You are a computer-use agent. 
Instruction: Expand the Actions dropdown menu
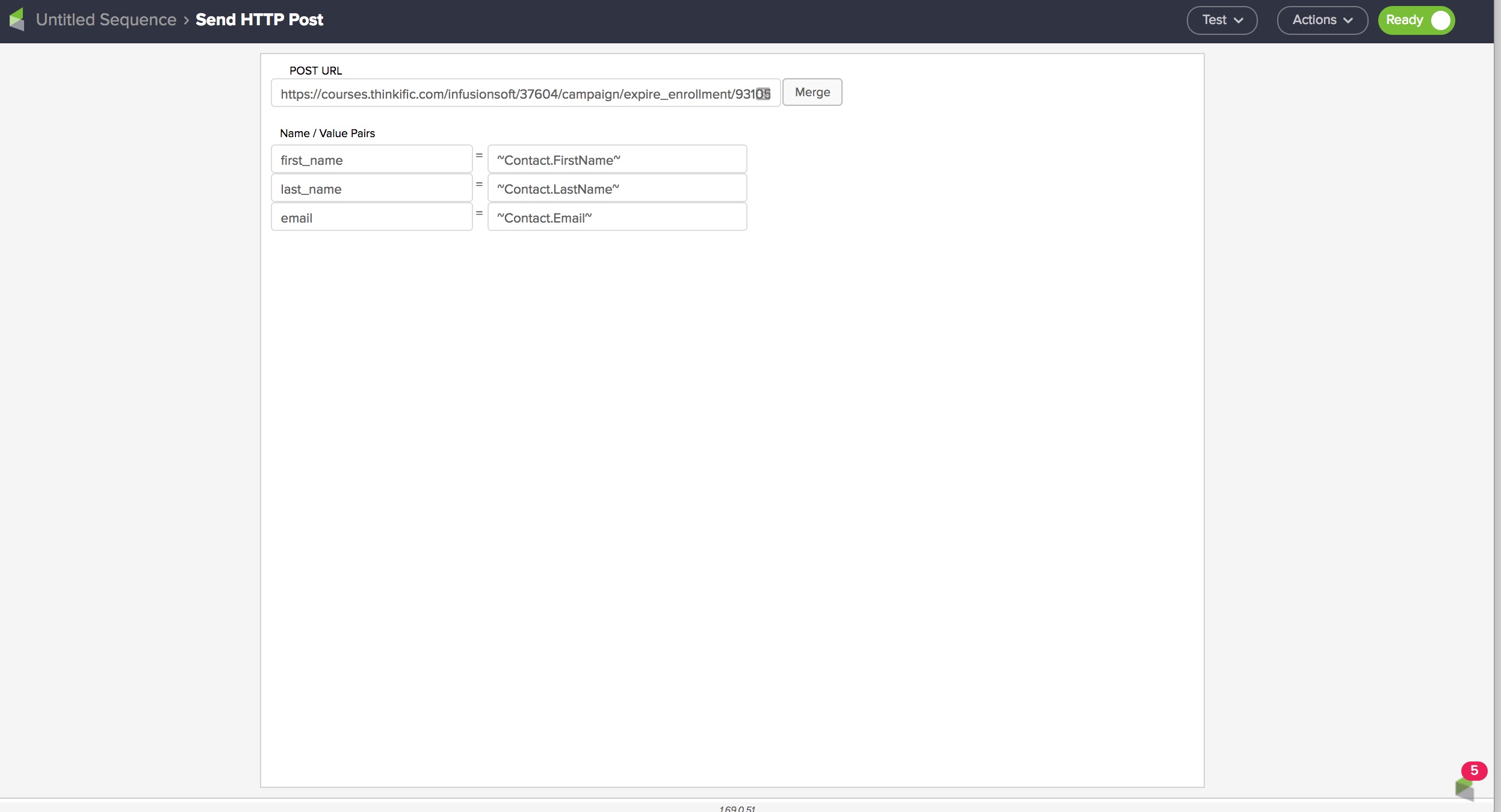(1322, 20)
